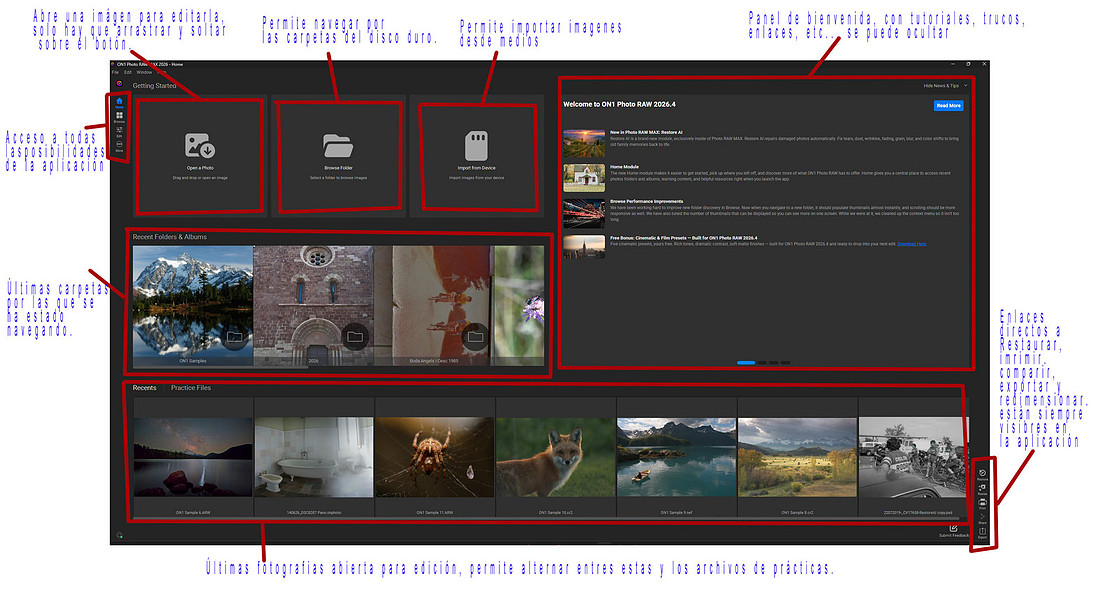Launch the Restore AI shortcut icon
Image resolution: width=1100 pixels, height=606 pixels.
982,475
